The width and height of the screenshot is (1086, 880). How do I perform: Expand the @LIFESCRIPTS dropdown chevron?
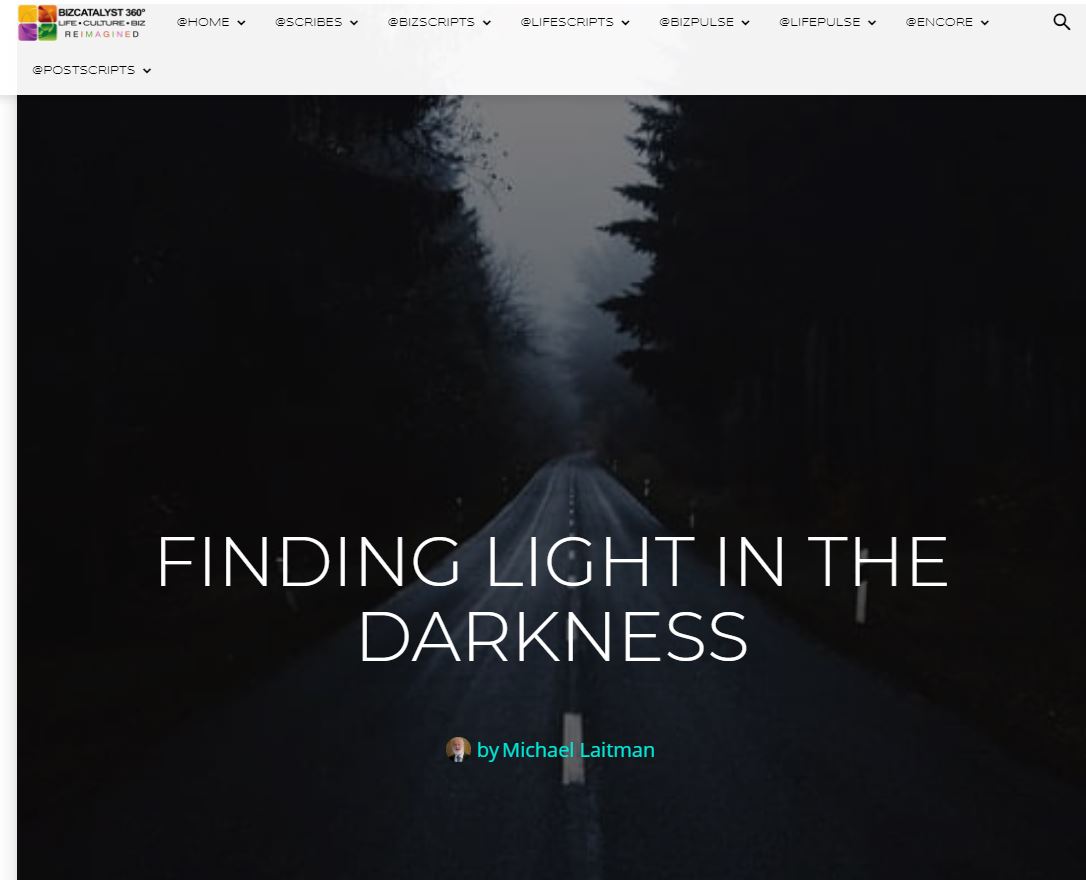click(625, 23)
